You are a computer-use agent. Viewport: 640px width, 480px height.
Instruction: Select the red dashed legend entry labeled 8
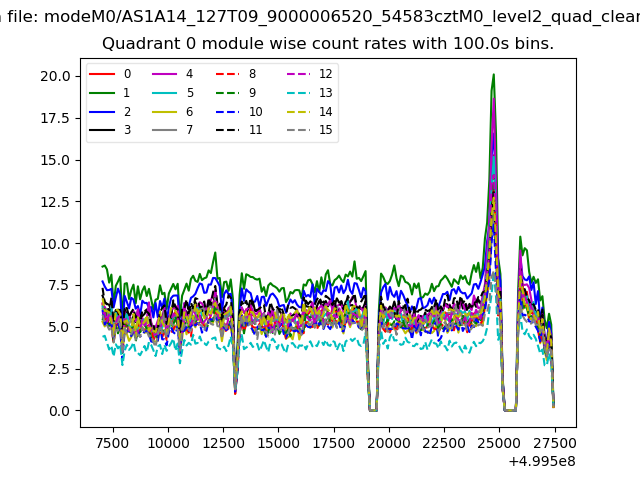228,74
